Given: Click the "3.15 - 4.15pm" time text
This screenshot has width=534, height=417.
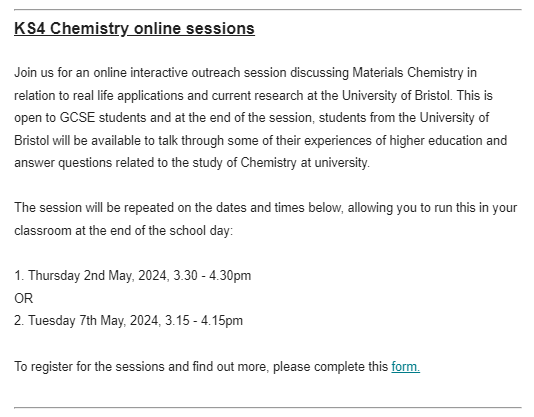Looking at the screenshot, I should (x=204, y=321).
